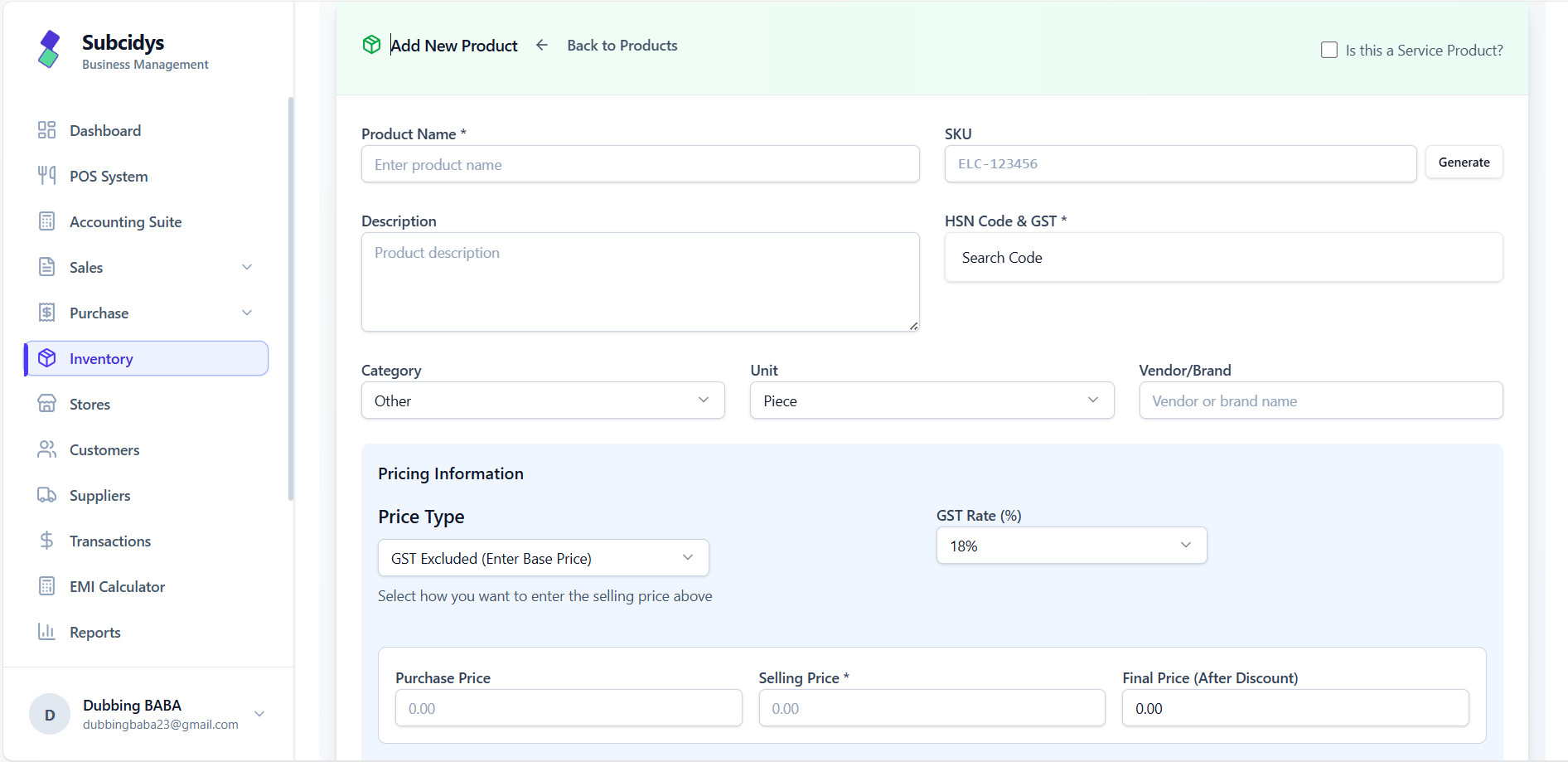
Task: Click the Reports bar chart icon
Action: (x=46, y=632)
